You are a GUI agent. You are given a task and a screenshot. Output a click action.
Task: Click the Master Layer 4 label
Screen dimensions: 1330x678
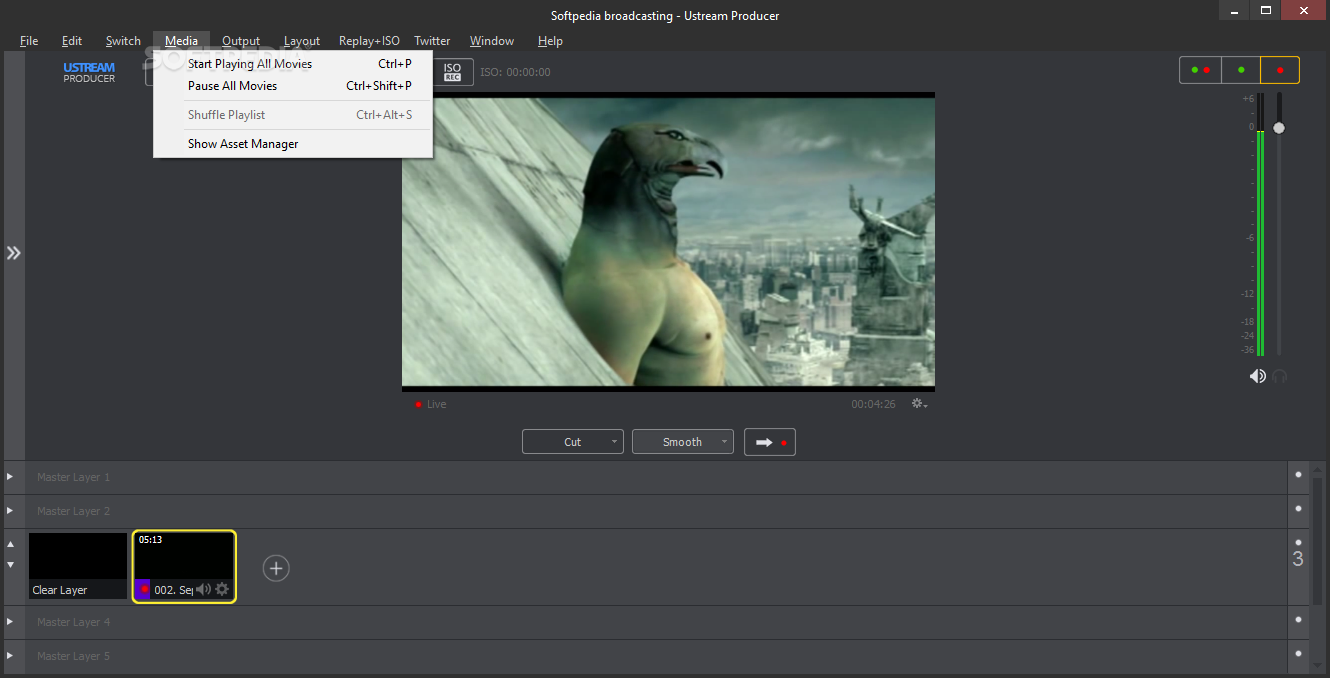74,622
